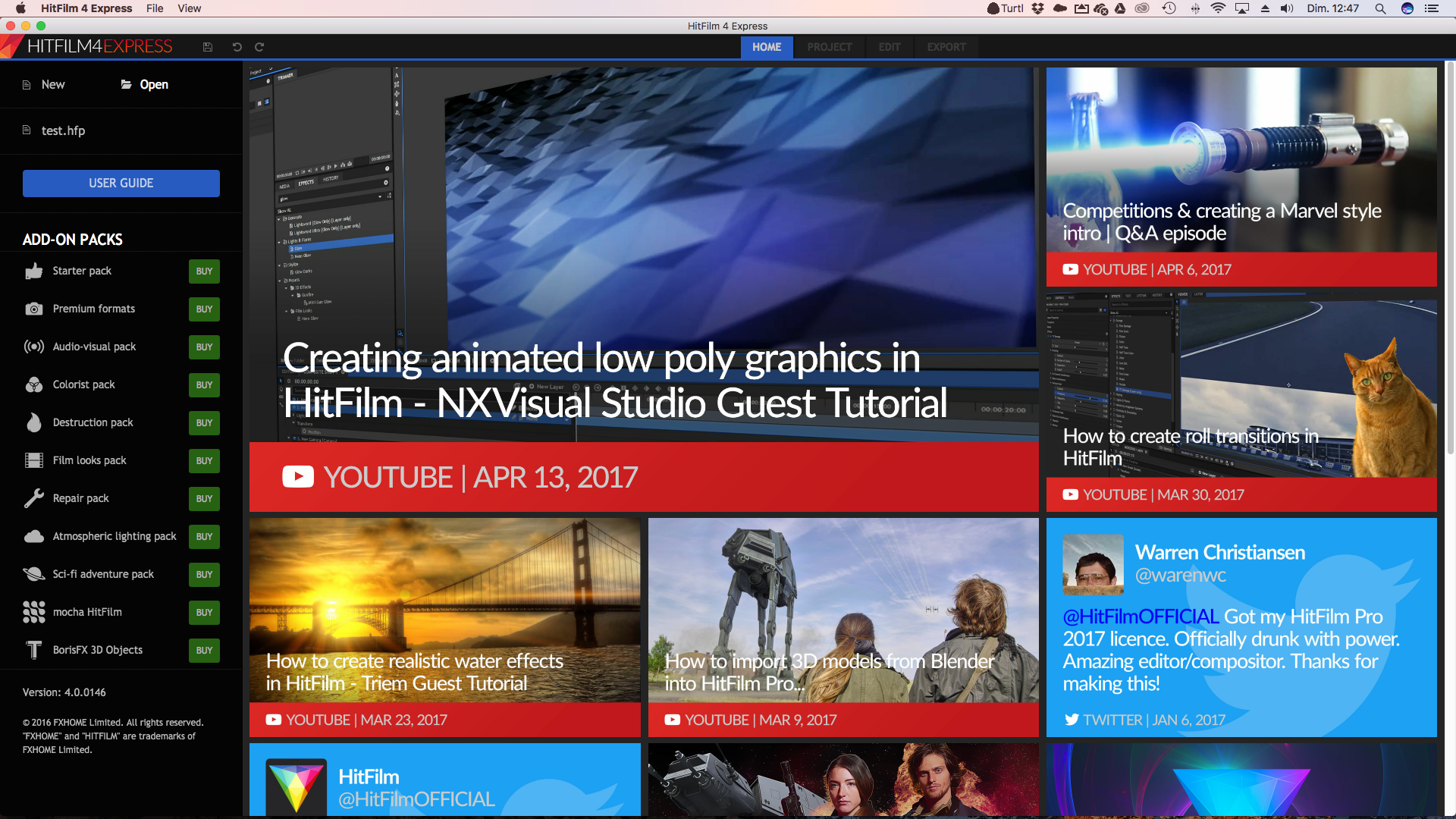Click the Sci-fi adventure pack icon
The image size is (1456, 819).
click(x=34, y=574)
